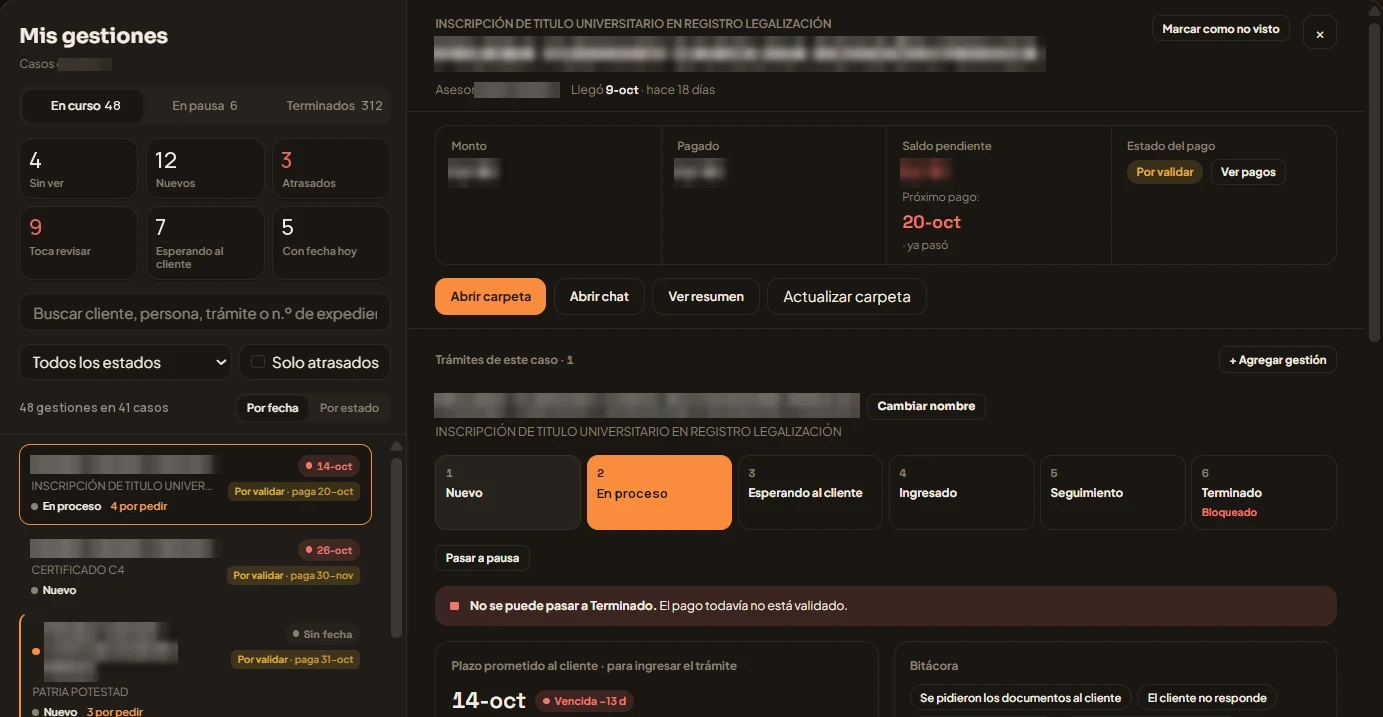Click the Por validar · paga 20-oct tag
This screenshot has width=1383, height=717.
(x=294, y=491)
